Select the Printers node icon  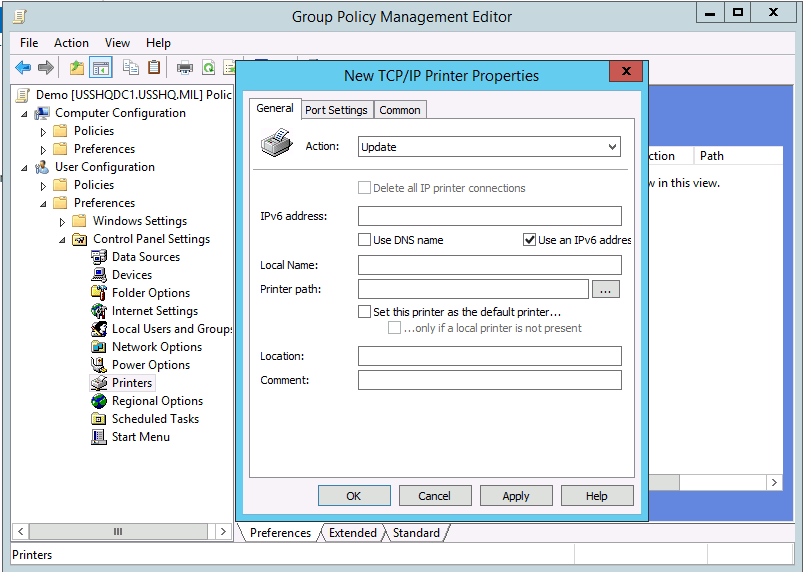click(x=99, y=383)
